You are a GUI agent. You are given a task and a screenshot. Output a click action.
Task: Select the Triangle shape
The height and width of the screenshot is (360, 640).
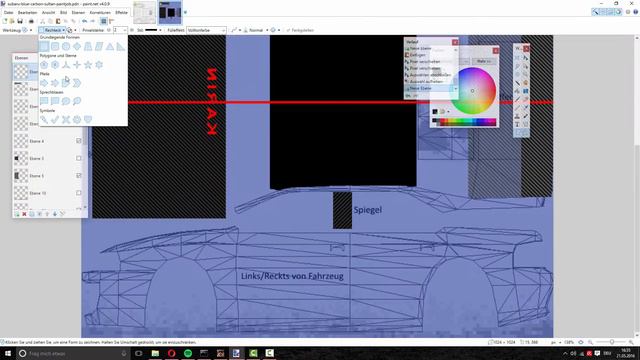point(110,47)
